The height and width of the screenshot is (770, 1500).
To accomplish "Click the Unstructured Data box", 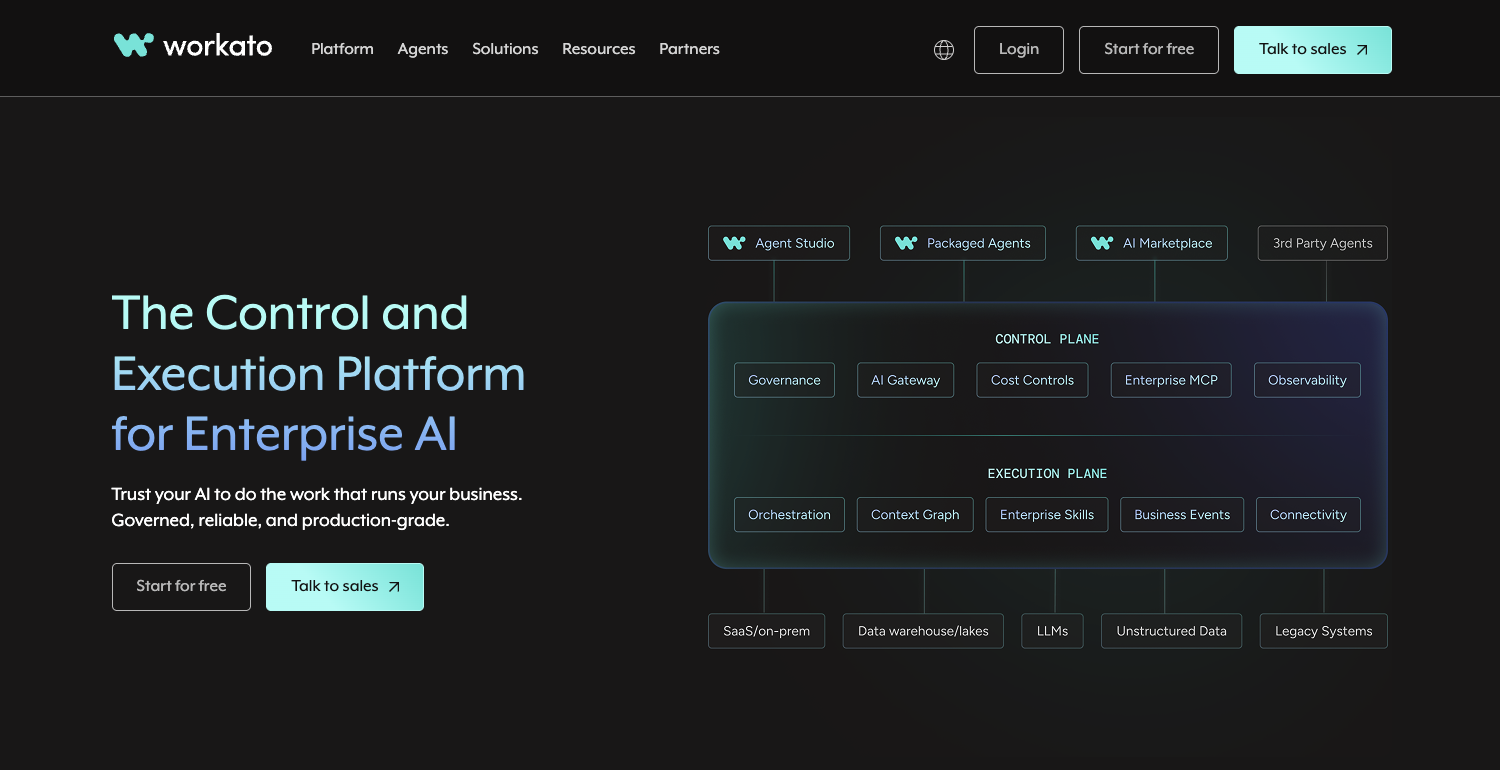I will pyautogui.click(x=1171, y=631).
